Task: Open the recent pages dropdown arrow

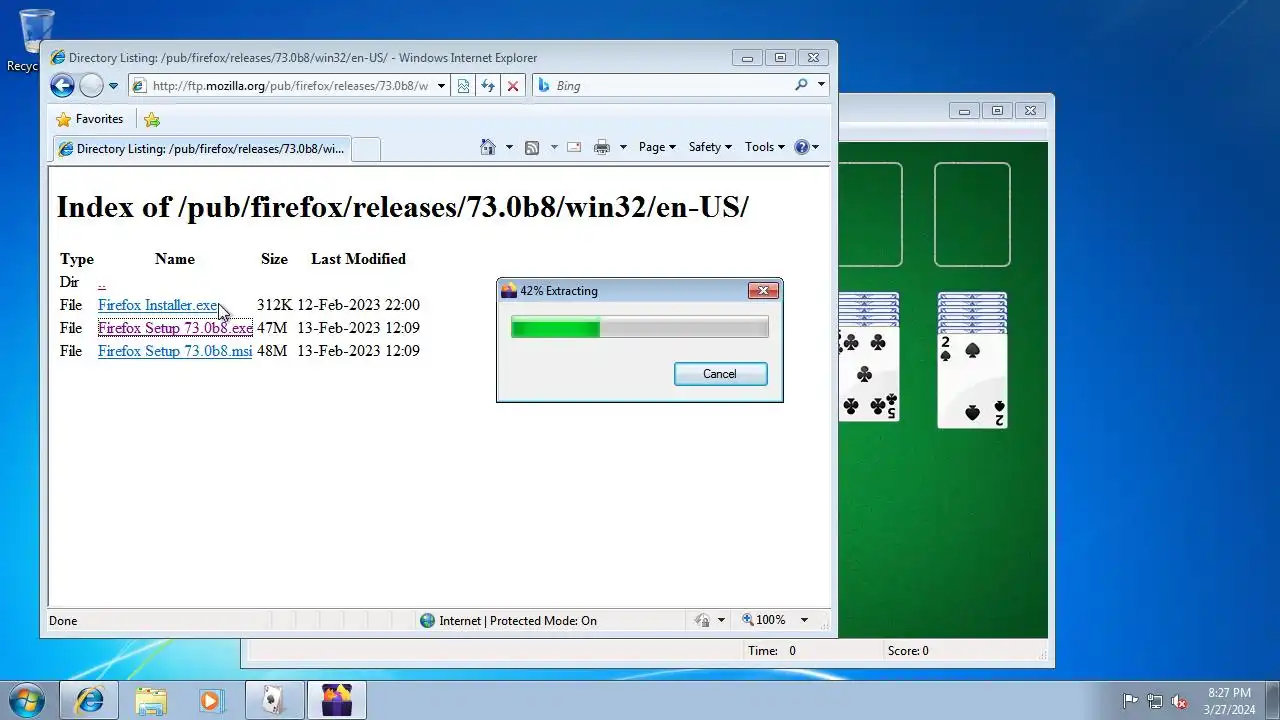Action: coord(113,86)
